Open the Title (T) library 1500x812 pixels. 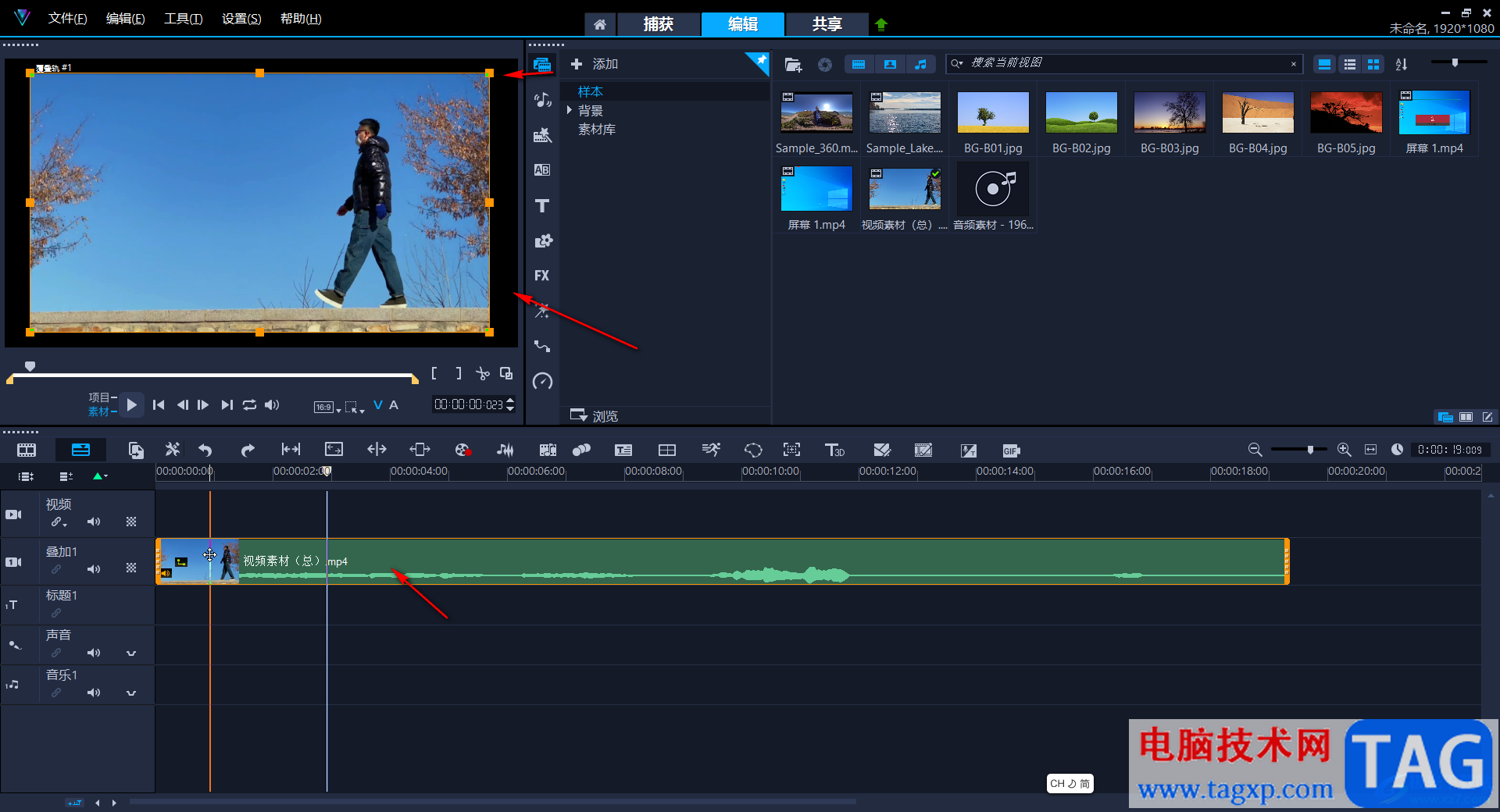(542, 205)
